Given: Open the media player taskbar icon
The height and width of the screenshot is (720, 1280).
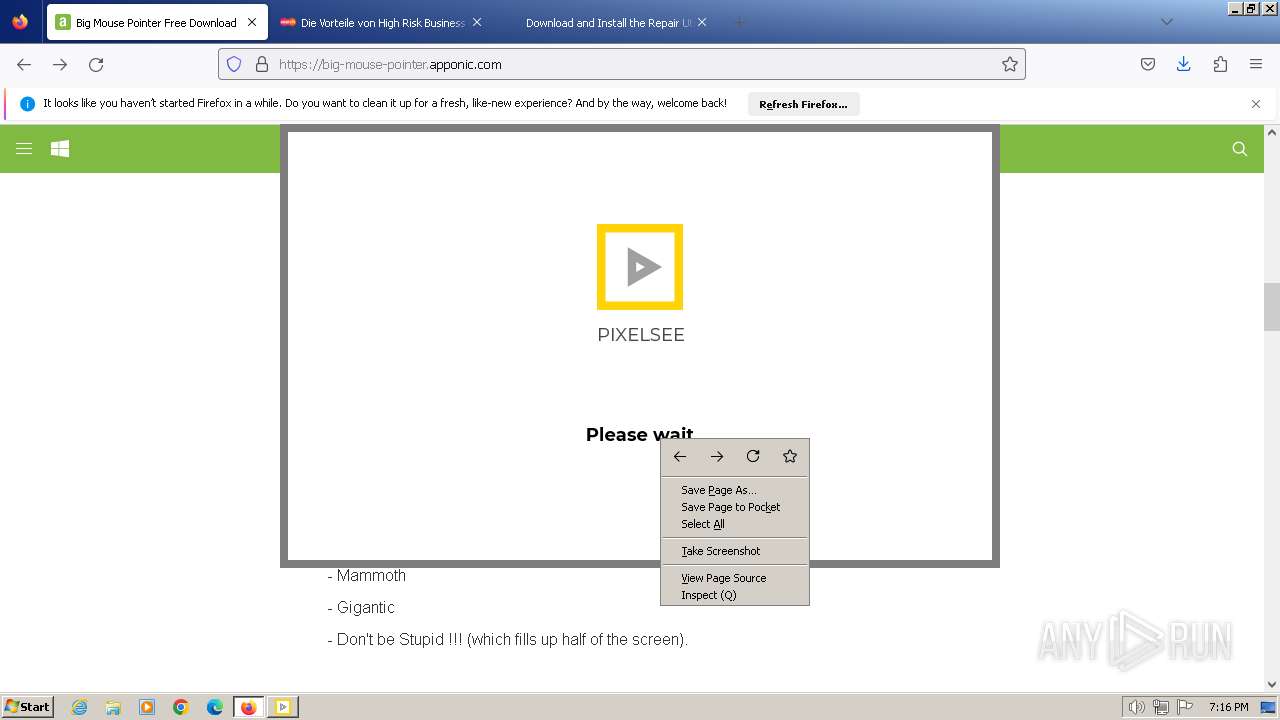Looking at the screenshot, I should [147, 707].
